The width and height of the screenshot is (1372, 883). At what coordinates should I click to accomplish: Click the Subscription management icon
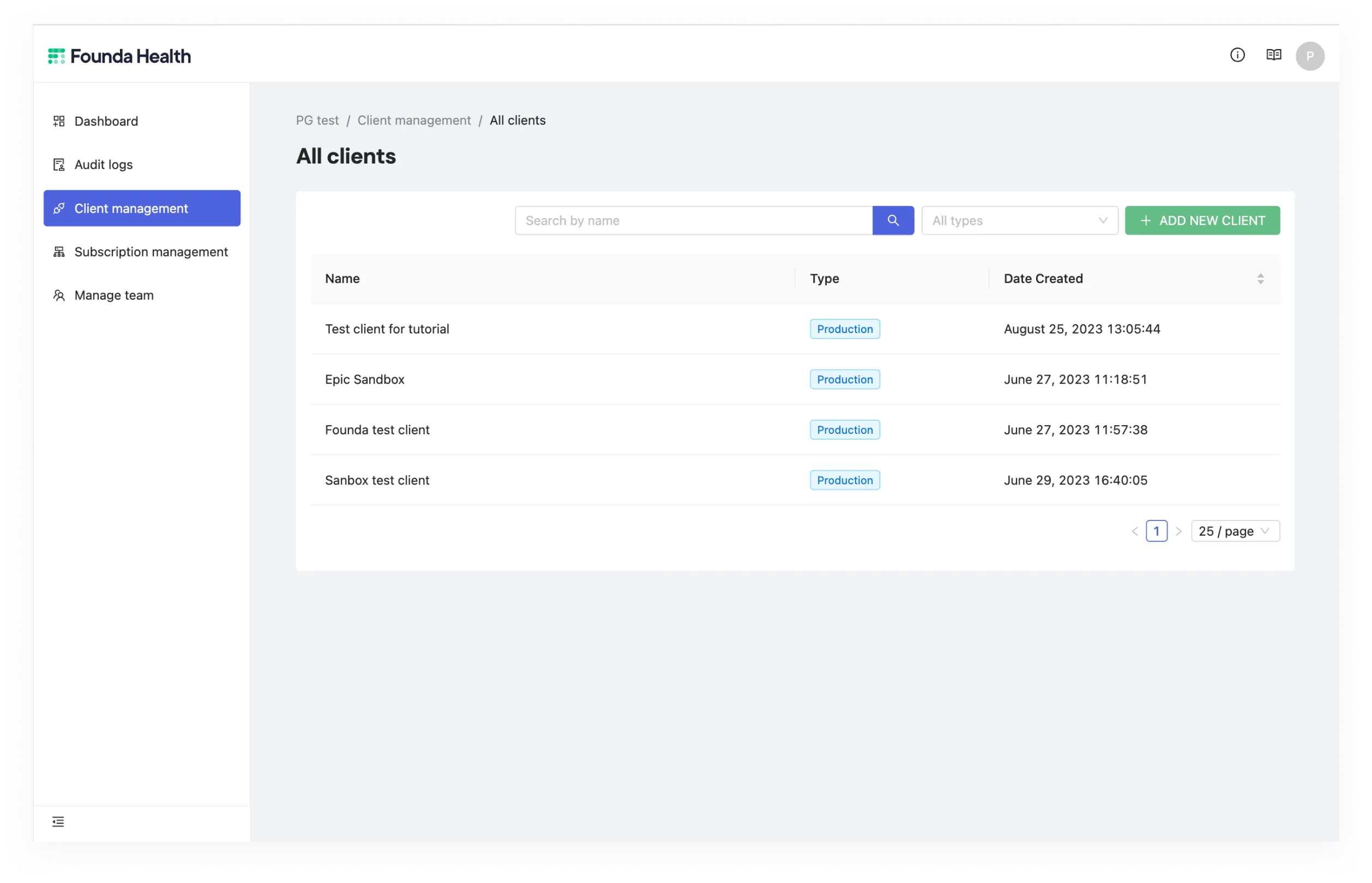point(58,252)
